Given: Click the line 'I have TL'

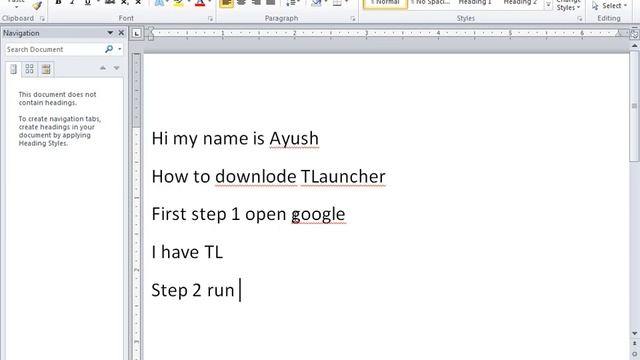Looking at the screenshot, I should 187,252.
